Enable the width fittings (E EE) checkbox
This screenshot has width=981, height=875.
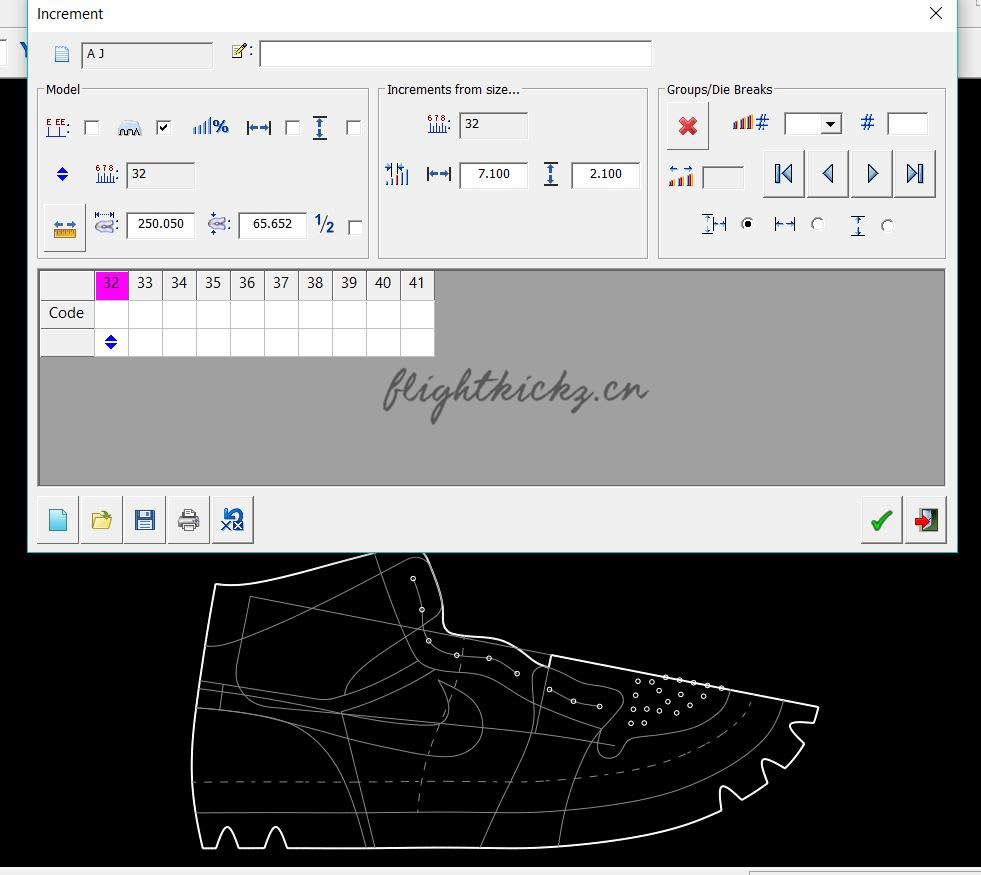click(91, 128)
